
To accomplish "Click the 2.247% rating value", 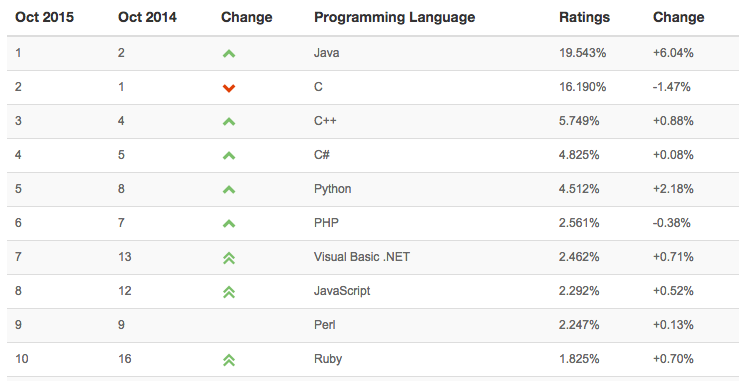I will click(x=579, y=325).
